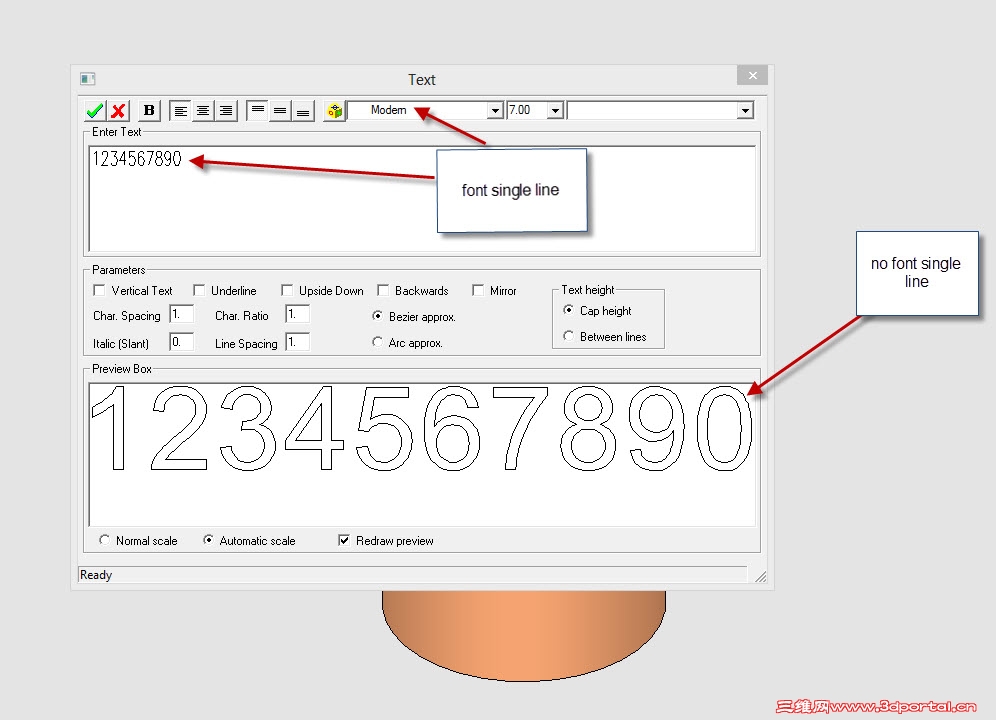The image size is (996, 720).
Task: Close the Text dialog window
Action: click(x=752, y=75)
